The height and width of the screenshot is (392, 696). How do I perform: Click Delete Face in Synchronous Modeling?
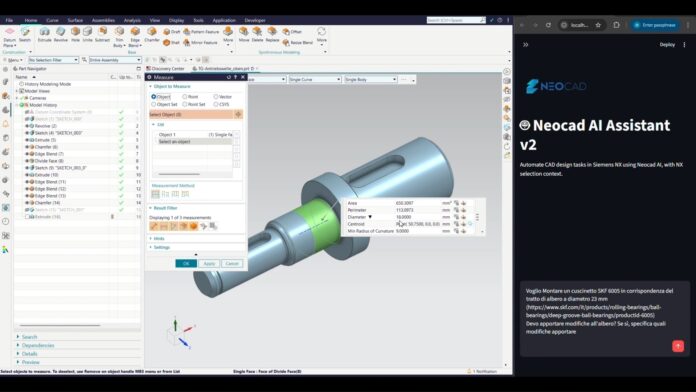pos(257,34)
